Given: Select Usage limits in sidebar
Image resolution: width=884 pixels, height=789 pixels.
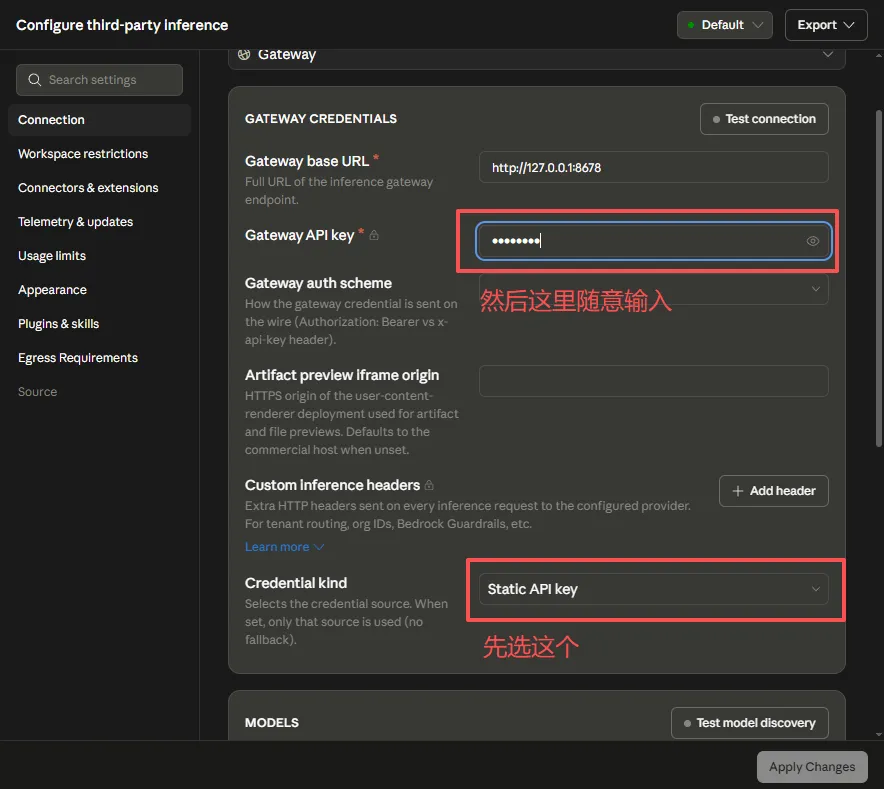Looking at the screenshot, I should tap(52, 256).
